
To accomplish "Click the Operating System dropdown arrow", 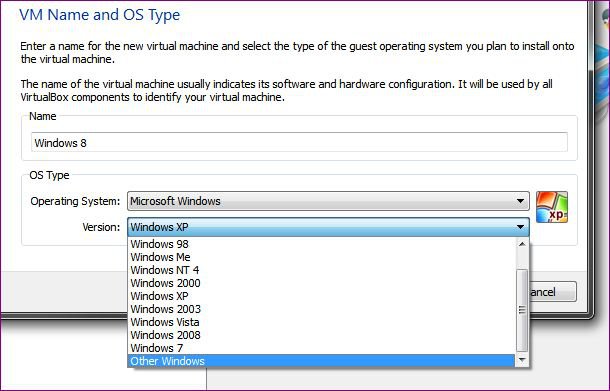I will pyautogui.click(x=520, y=201).
